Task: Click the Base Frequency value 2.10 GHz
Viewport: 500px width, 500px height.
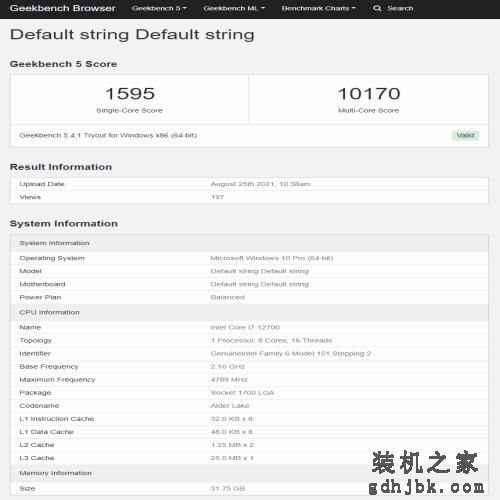Action: pyautogui.click(x=228, y=366)
